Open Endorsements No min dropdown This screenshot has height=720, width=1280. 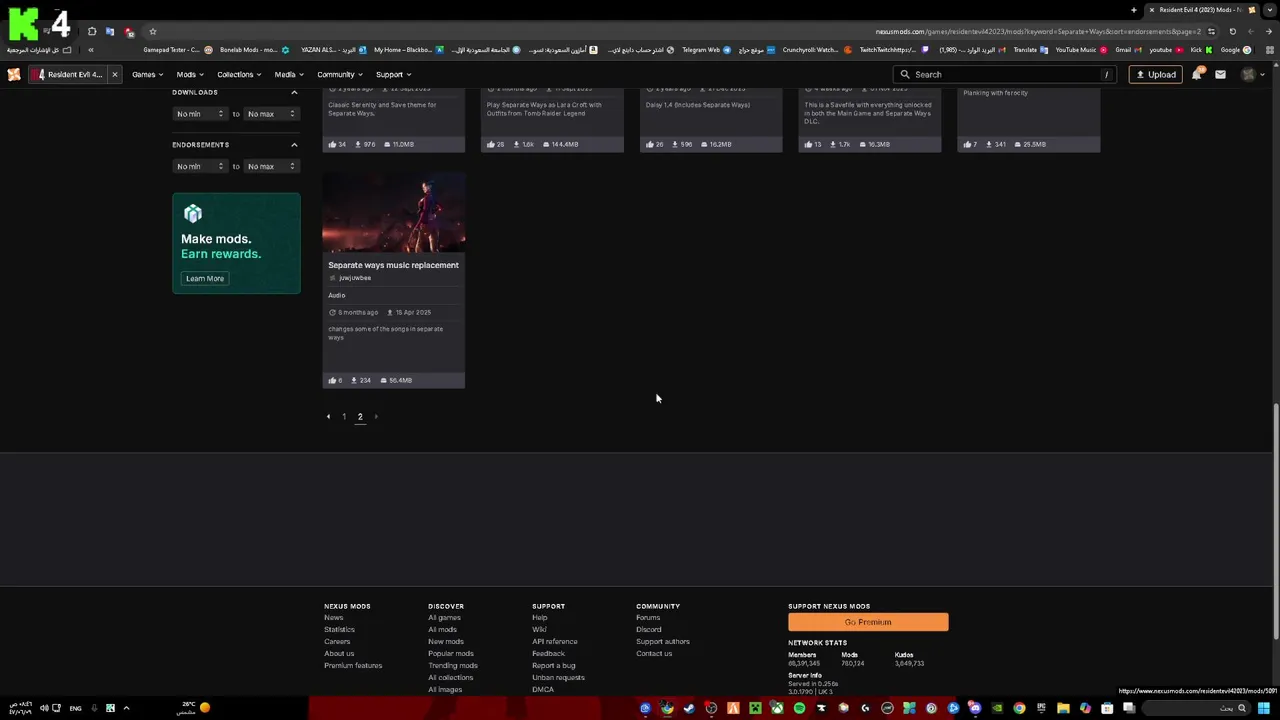click(x=199, y=166)
